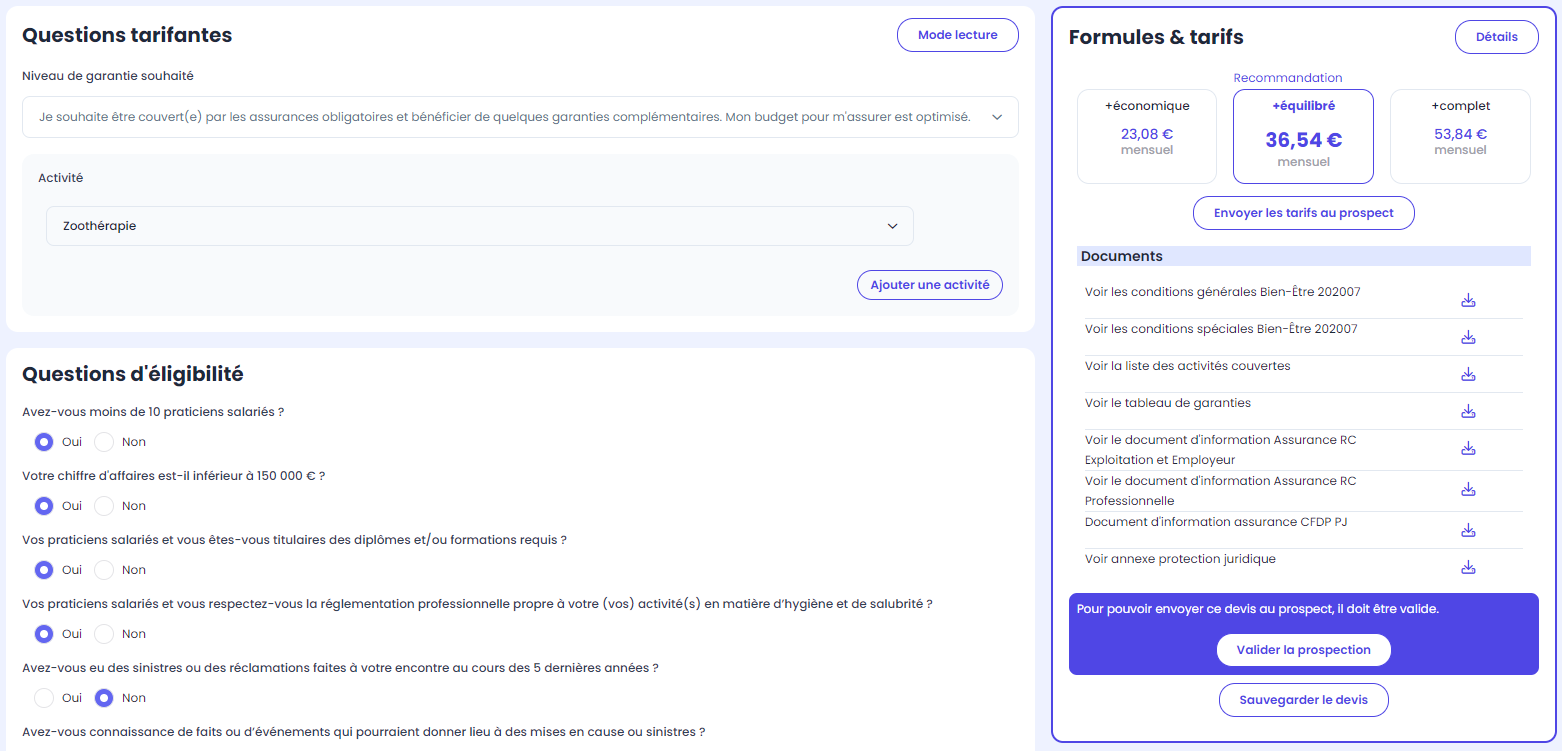The height and width of the screenshot is (751, 1562).
Task: Click 'Voir le tableau de garanties' text
Action: (1168, 403)
